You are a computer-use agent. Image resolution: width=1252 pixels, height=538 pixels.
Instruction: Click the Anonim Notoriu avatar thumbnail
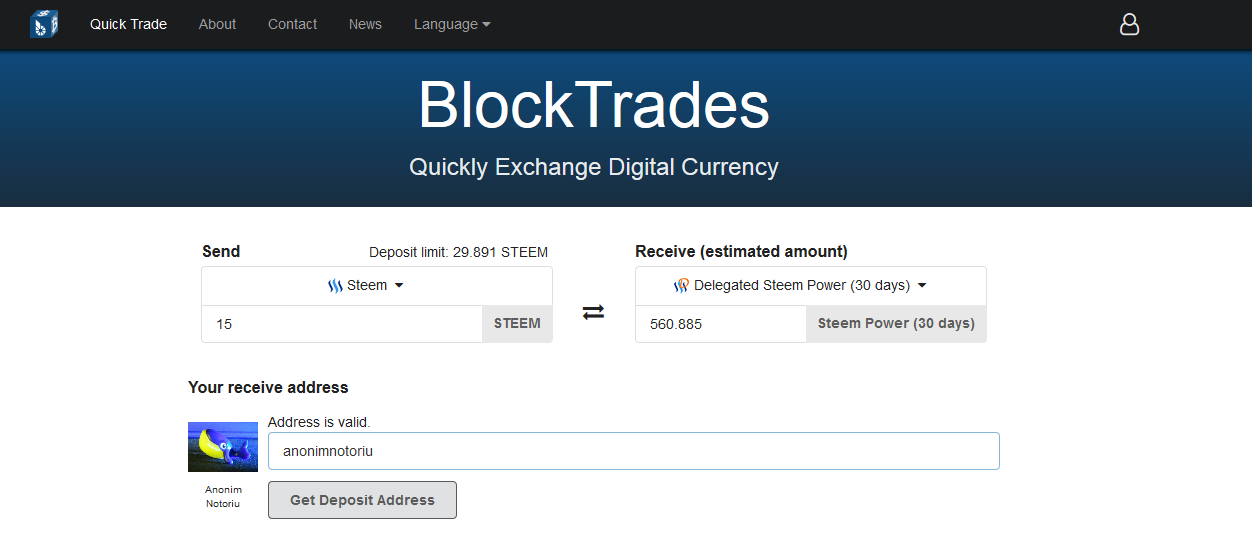tap(223, 447)
